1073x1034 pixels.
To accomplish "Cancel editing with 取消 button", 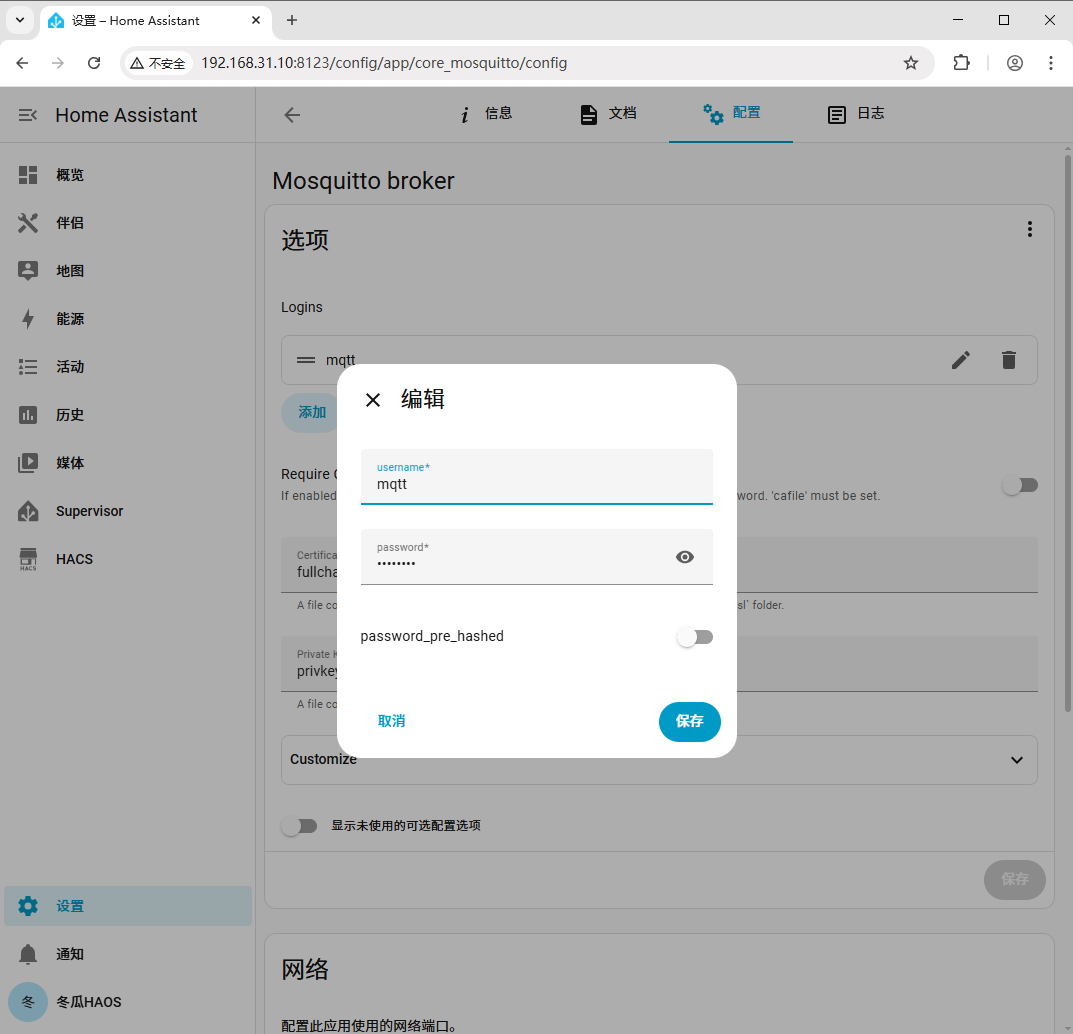I will point(391,721).
